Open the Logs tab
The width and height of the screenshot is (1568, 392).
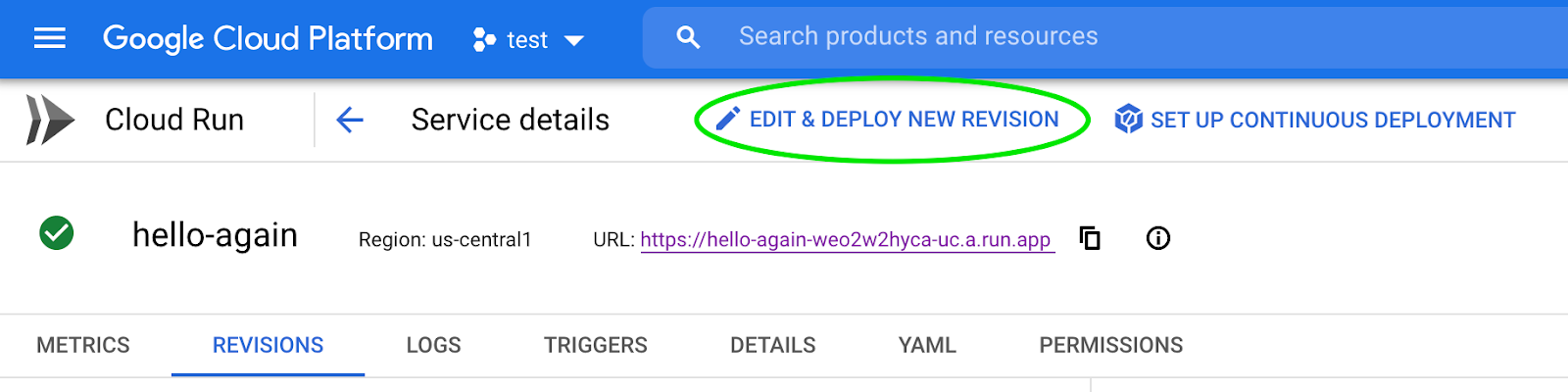(433, 345)
